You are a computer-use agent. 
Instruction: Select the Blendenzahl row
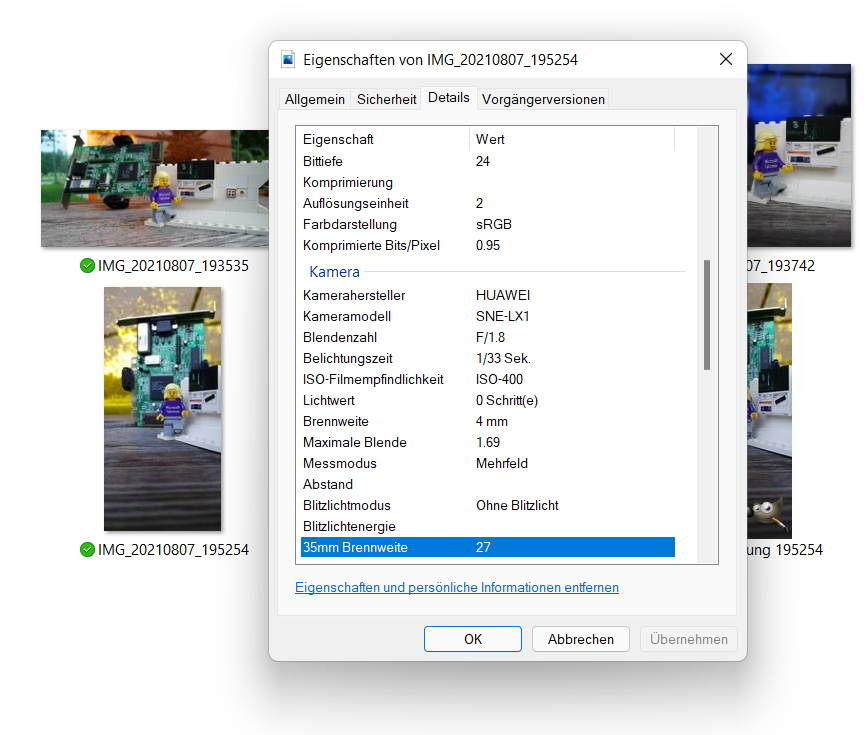click(488, 337)
